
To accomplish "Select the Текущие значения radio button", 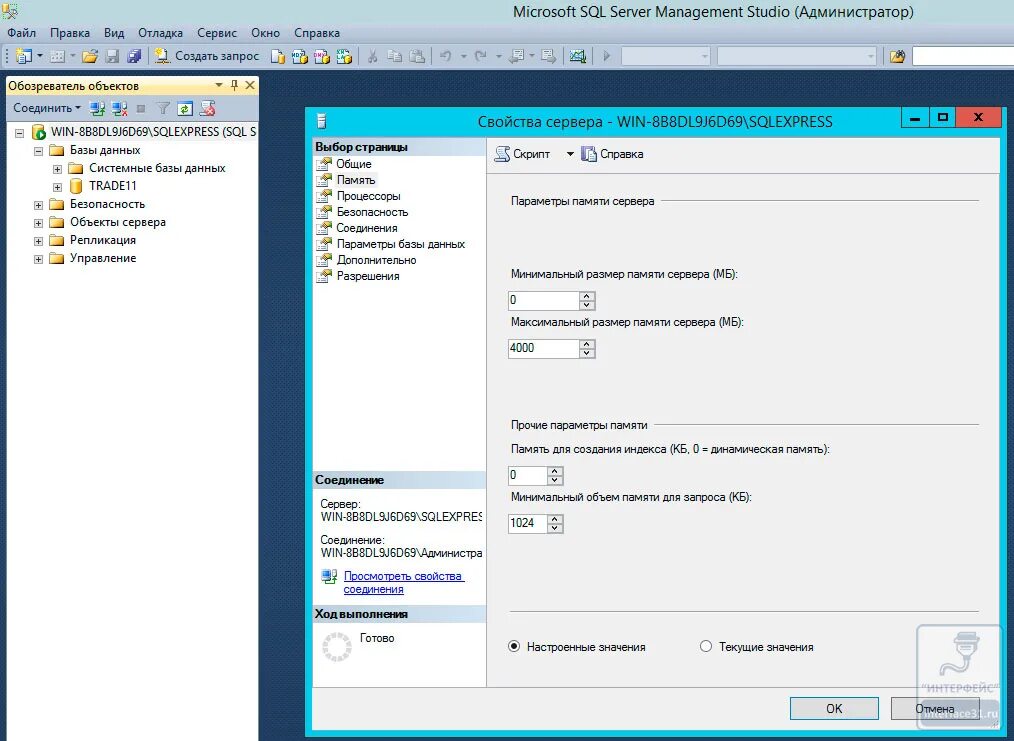I will (x=706, y=647).
